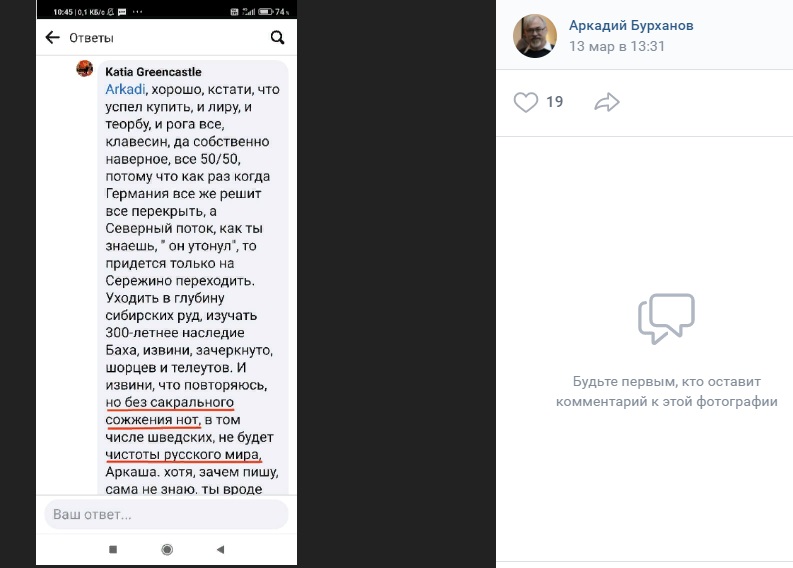Screen dimensions: 793x568
Task: Tap the back arrow next to Ответы
Action: point(53,37)
